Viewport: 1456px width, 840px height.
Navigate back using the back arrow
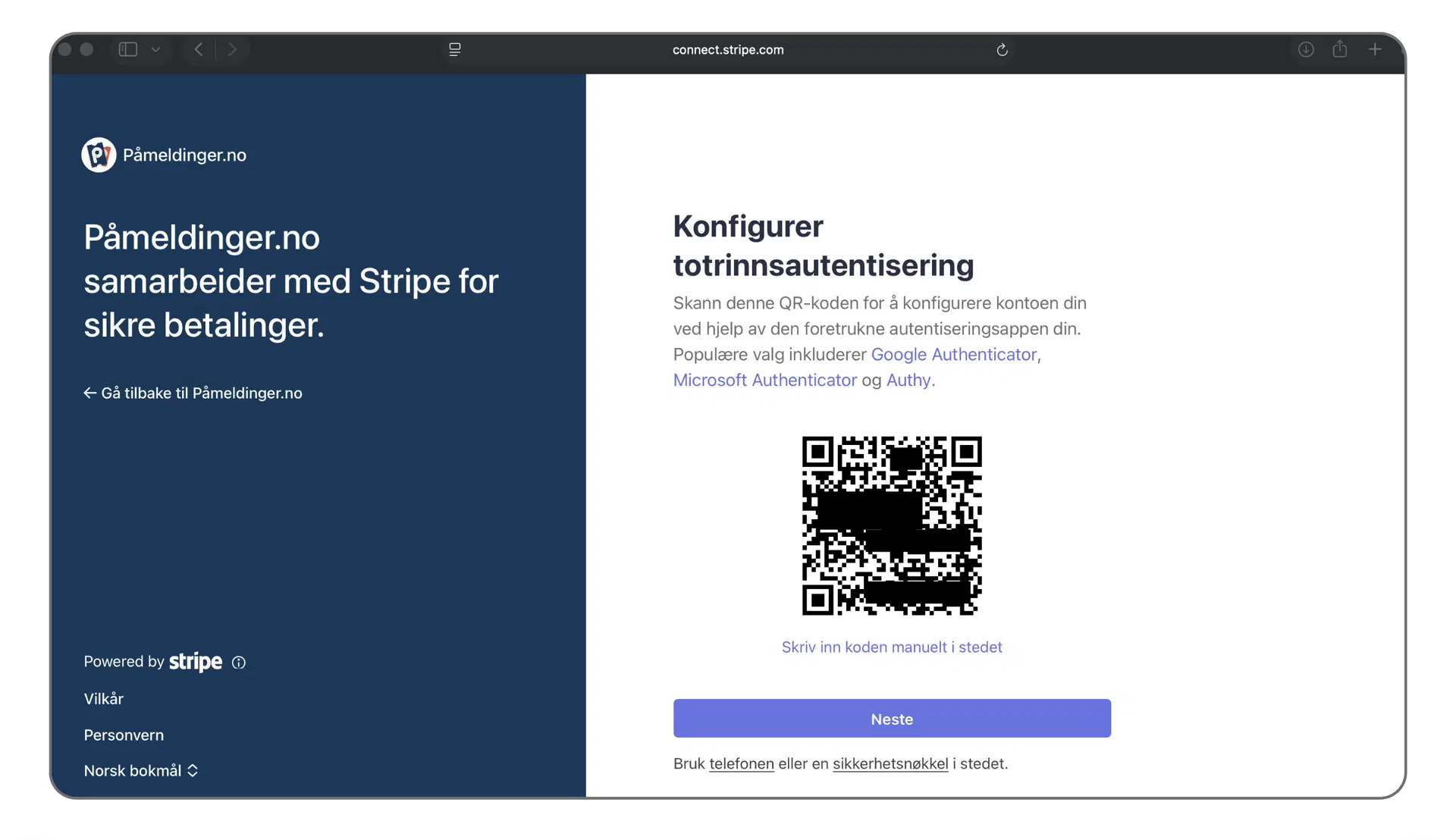(x=198, y=49)
